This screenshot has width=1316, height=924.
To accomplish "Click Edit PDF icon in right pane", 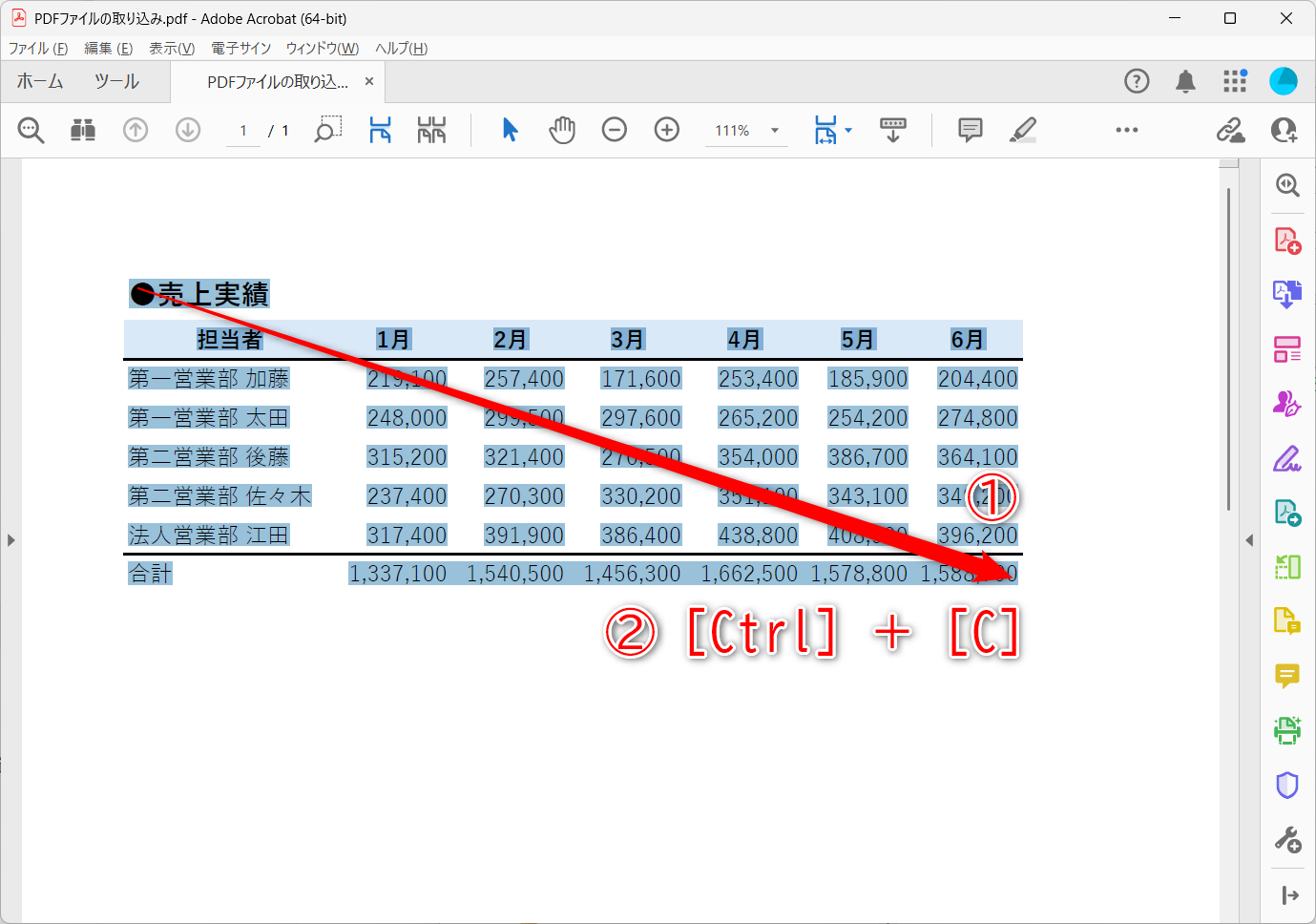I will (x=1287, y=513).
